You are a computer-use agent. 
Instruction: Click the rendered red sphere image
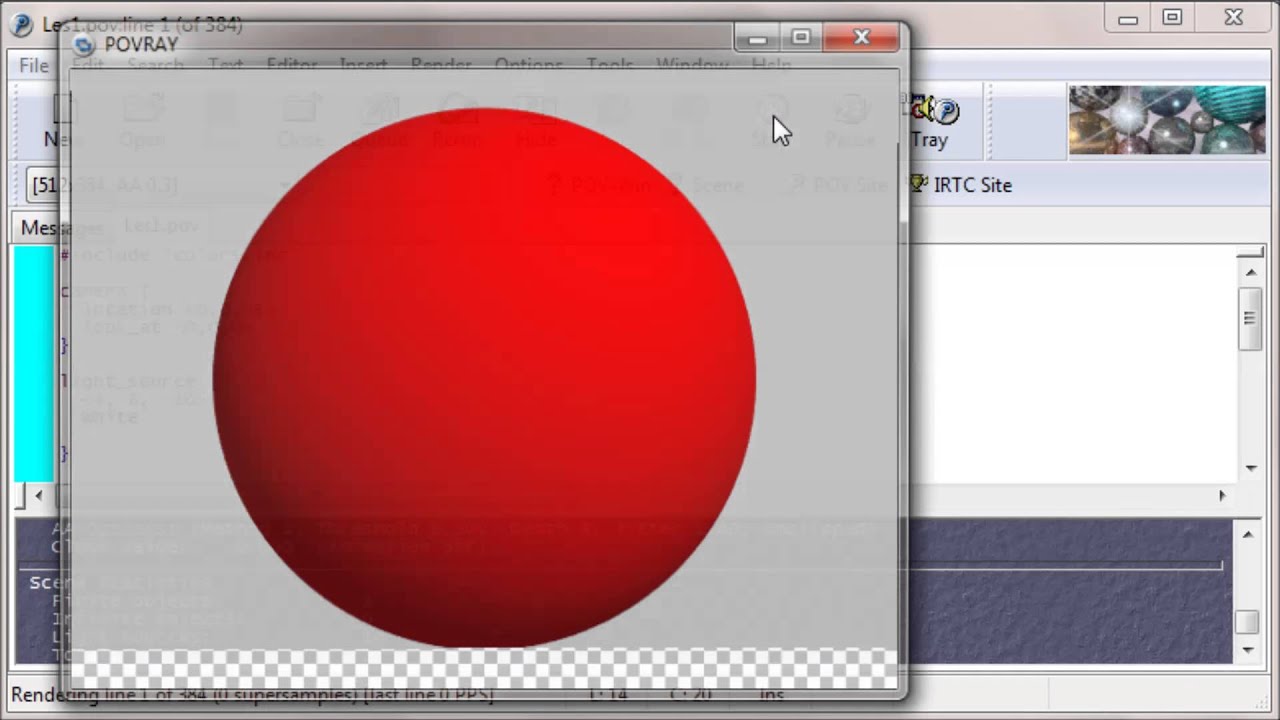(485, 378)
